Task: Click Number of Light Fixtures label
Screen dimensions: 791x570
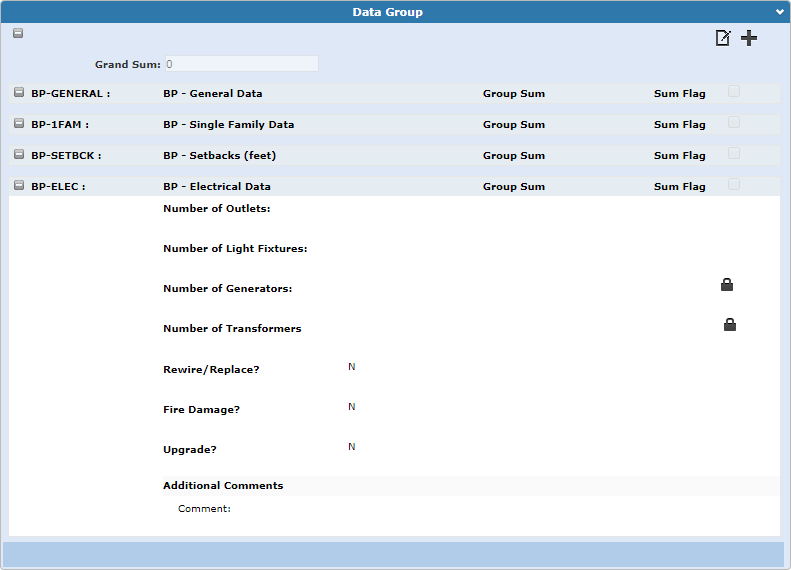Action: [x=235, y=249]
